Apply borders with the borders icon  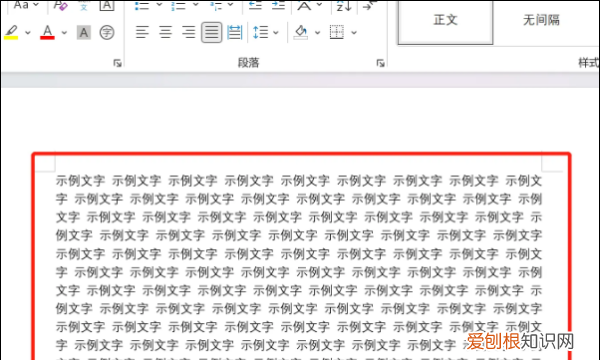click(337, 33)
